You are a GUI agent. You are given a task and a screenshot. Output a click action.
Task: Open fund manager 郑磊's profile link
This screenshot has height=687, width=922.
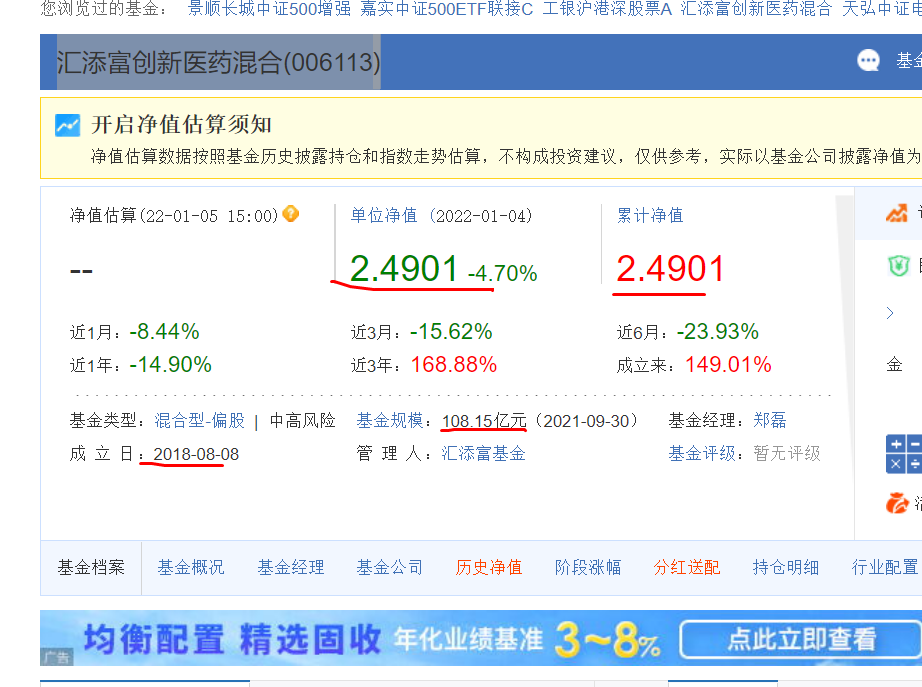point(770,420)
